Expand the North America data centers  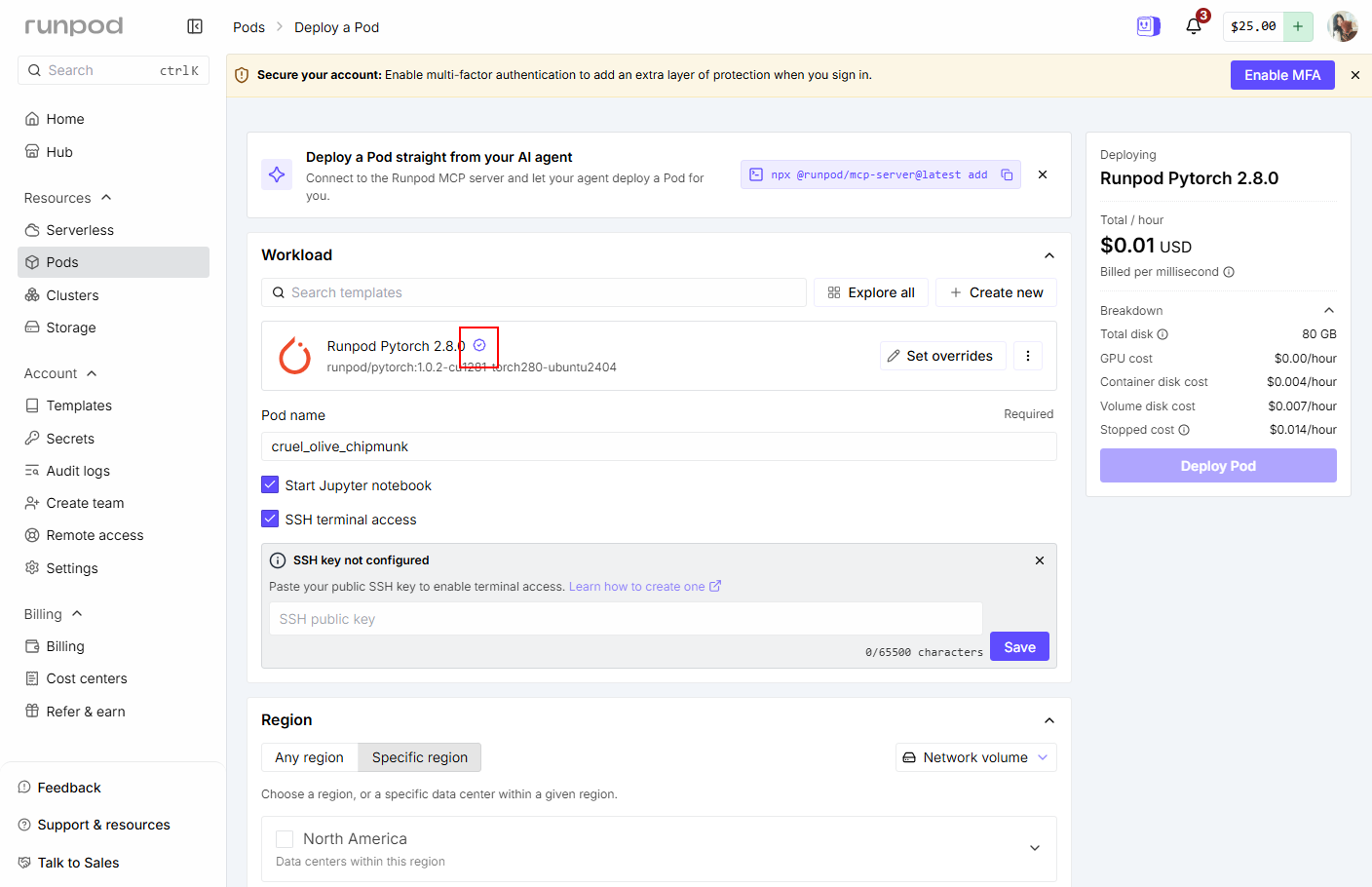[x=1035, y=848]
